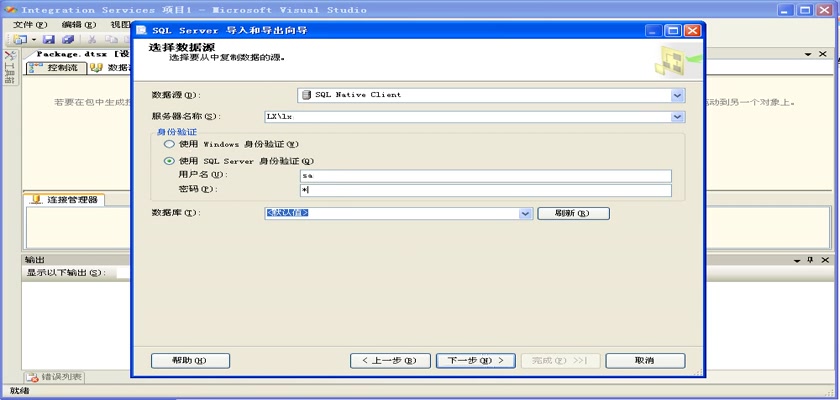
Task: Click the Copy toolbar icon
Action: 111,39
